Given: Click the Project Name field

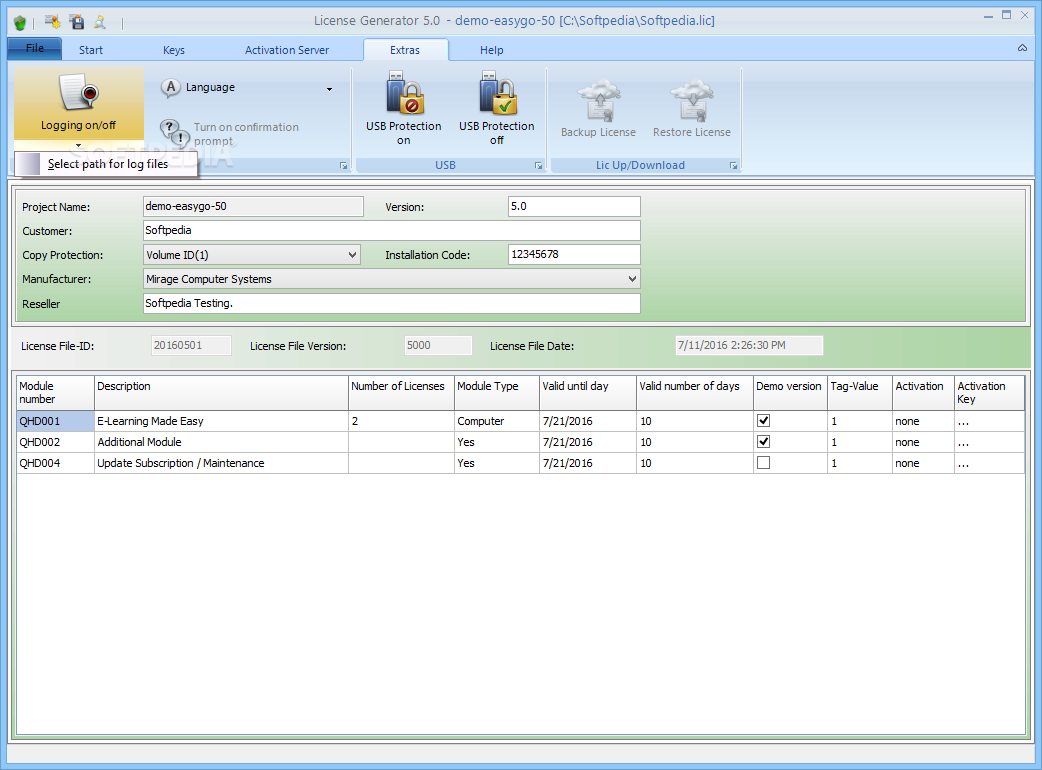Looking at the screenshot, I should pyautogui.click(x=253, y=207).
